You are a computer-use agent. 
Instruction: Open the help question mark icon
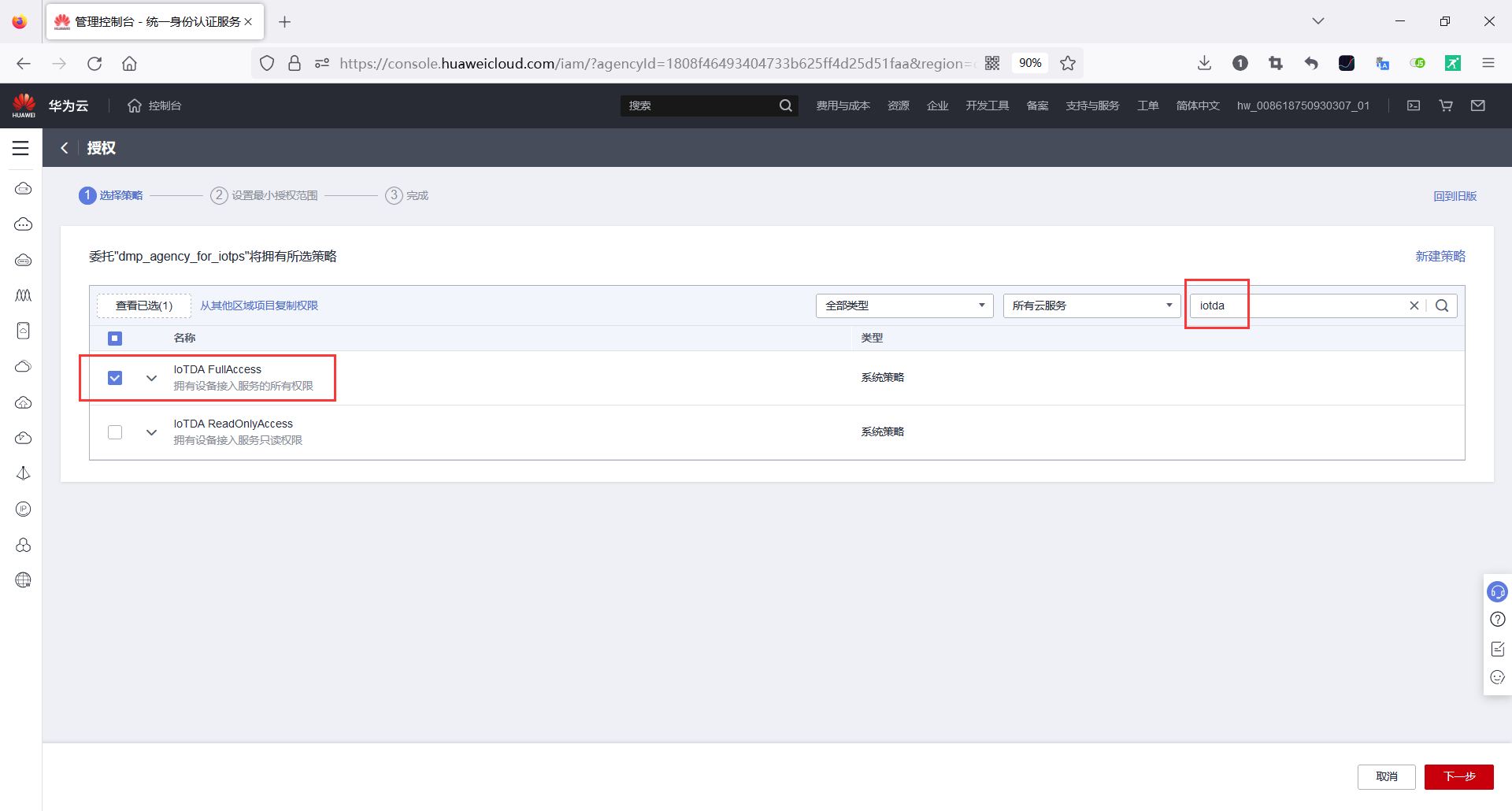pyautogui.click(x=1497, y=620)
